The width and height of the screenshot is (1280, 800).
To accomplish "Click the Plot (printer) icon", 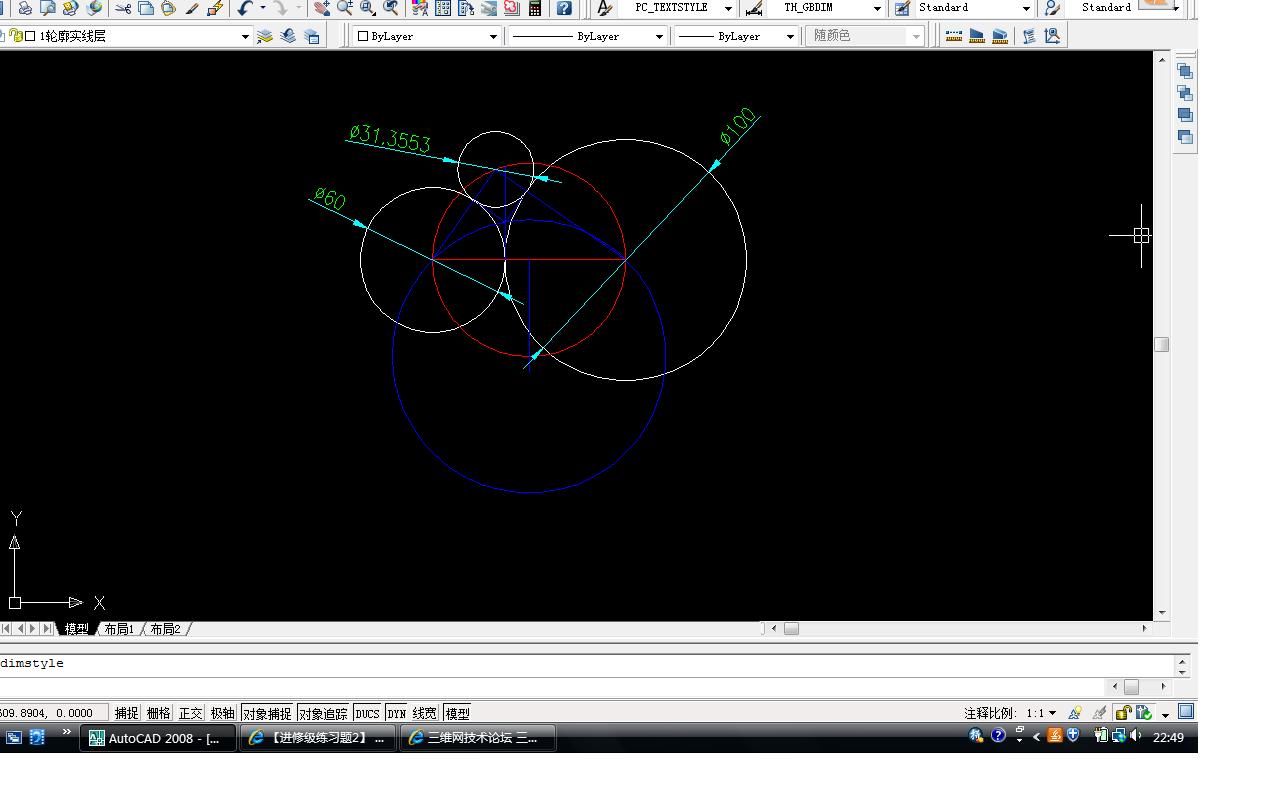I will (25, 8).
